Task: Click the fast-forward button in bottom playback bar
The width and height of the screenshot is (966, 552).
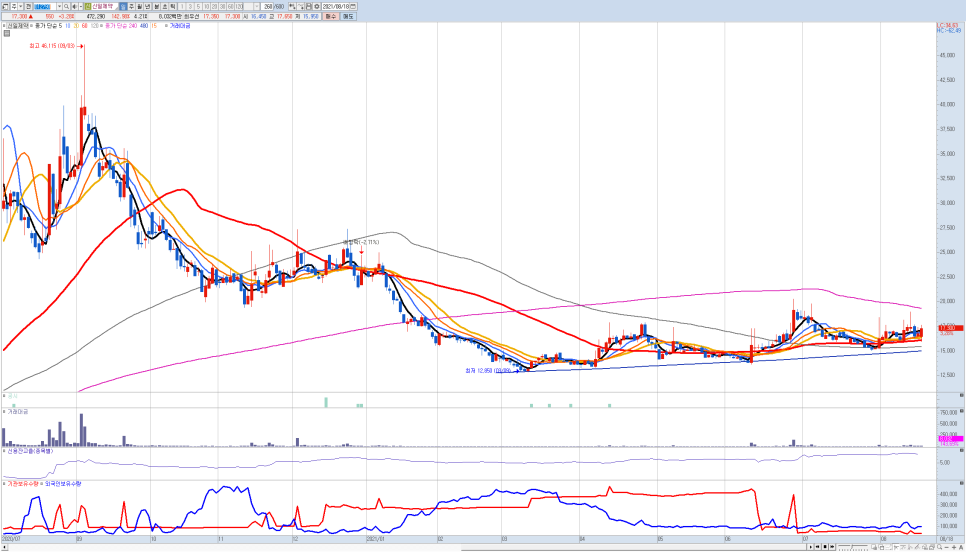Action: point(832,546)
